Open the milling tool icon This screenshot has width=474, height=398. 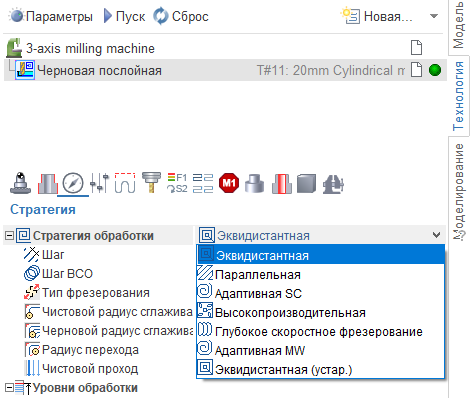pyautogui.click(x=151, y=182)
